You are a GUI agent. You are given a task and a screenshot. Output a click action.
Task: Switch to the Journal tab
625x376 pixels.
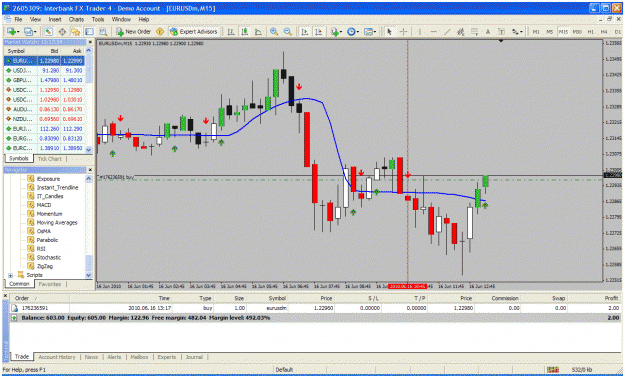point(194,357)
